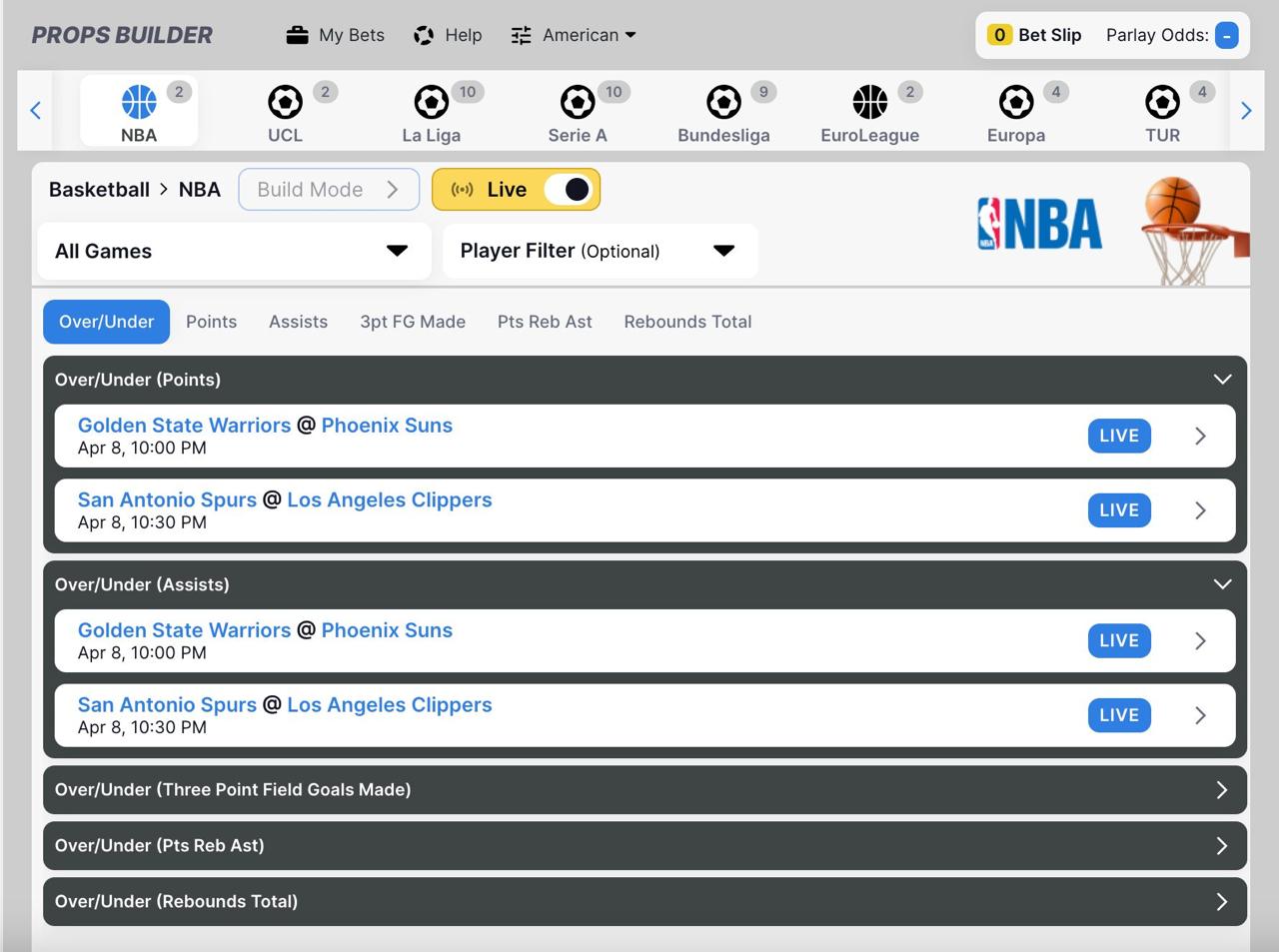The image size is (1279, 952).
Task: Click Los Angeles Clippers link under Assists
Action: [x=390, y=704]
